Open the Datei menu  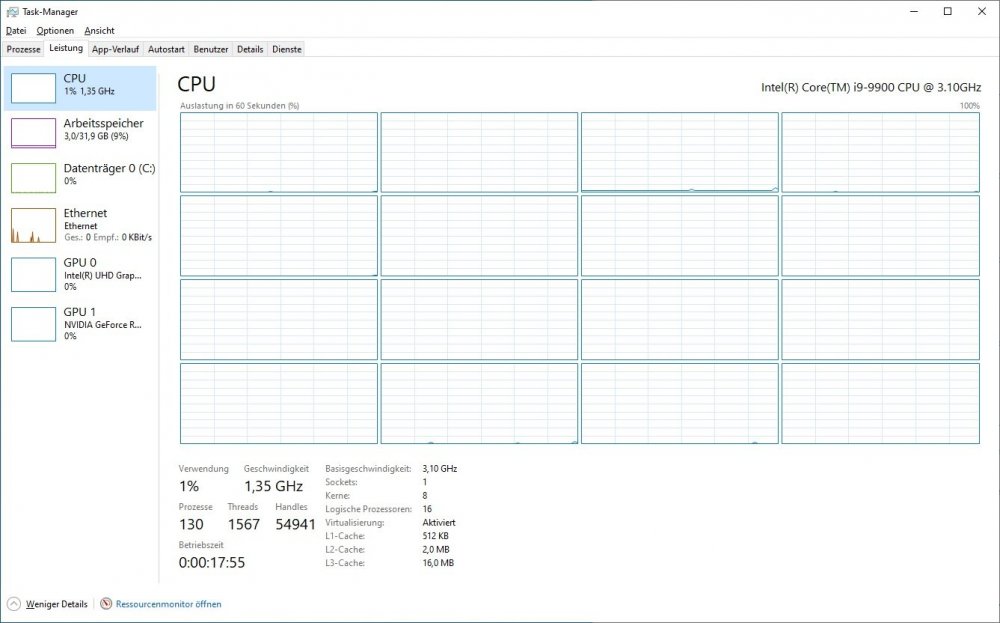tap(16, 31)
